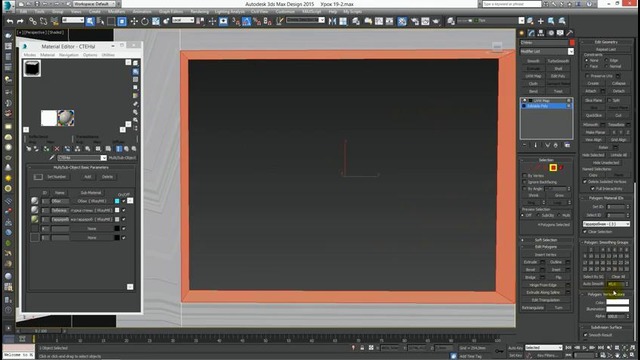Click the TurboSmooth modifier button
640x360 pixels.
558,61
